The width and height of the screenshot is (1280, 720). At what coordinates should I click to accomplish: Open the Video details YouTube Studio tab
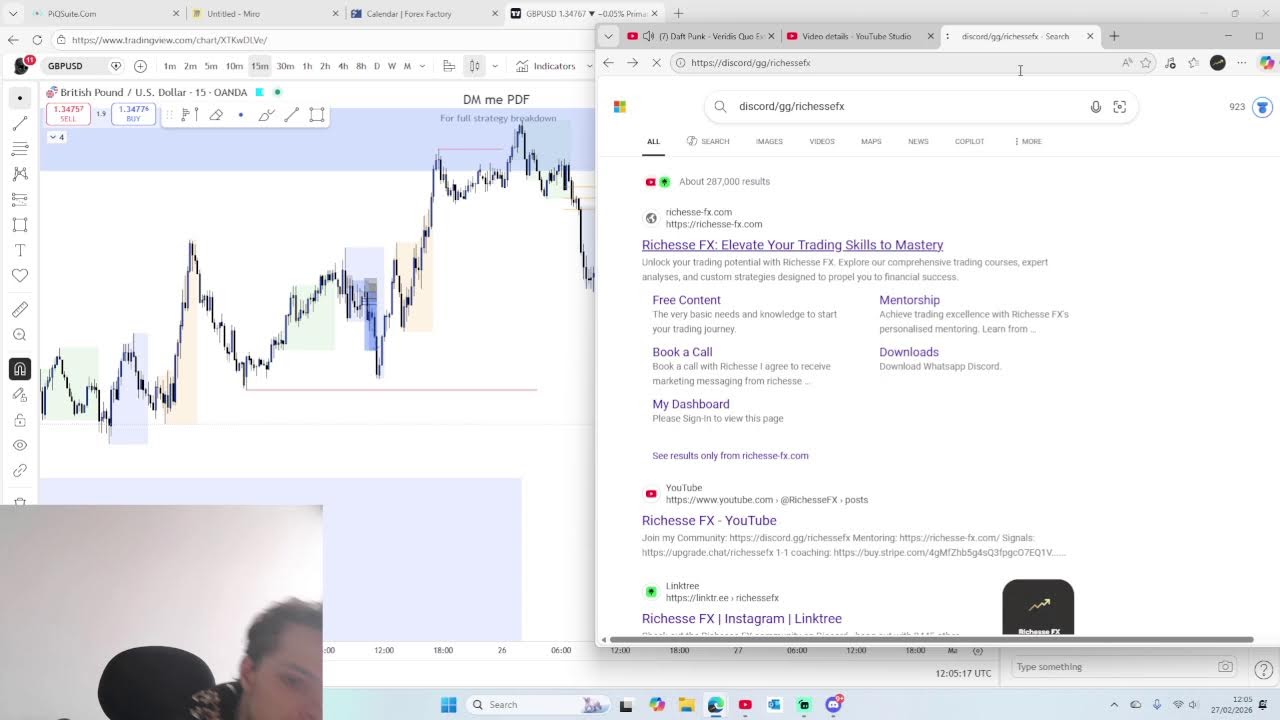[x=860, y=36]
